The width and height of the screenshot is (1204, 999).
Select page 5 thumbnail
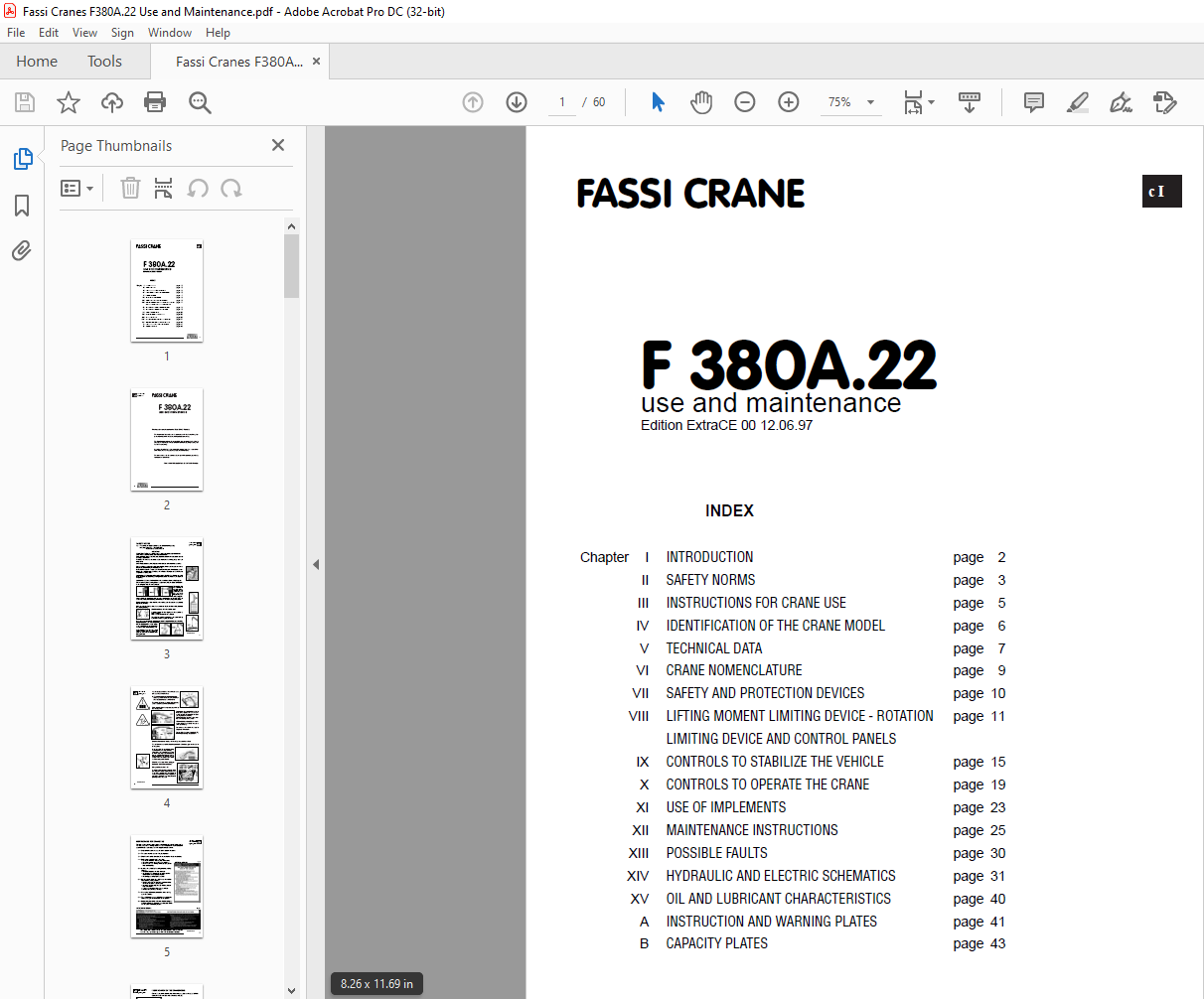[x=167, y=887]
